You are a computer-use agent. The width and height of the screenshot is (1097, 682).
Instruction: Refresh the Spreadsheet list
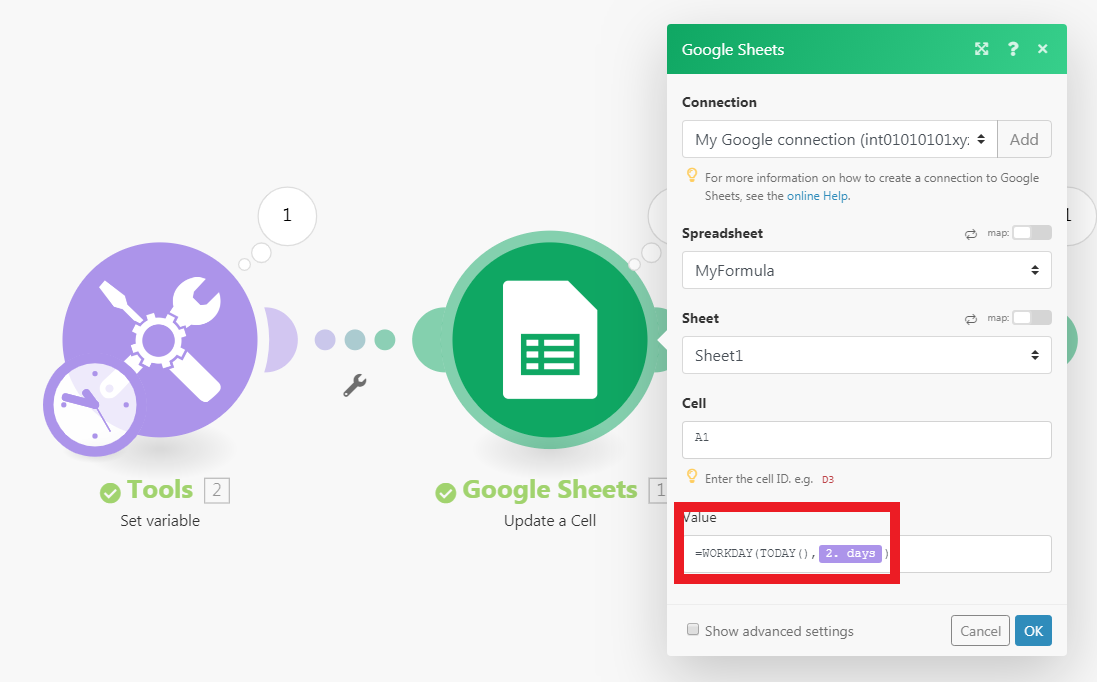[x=970, y=234]
